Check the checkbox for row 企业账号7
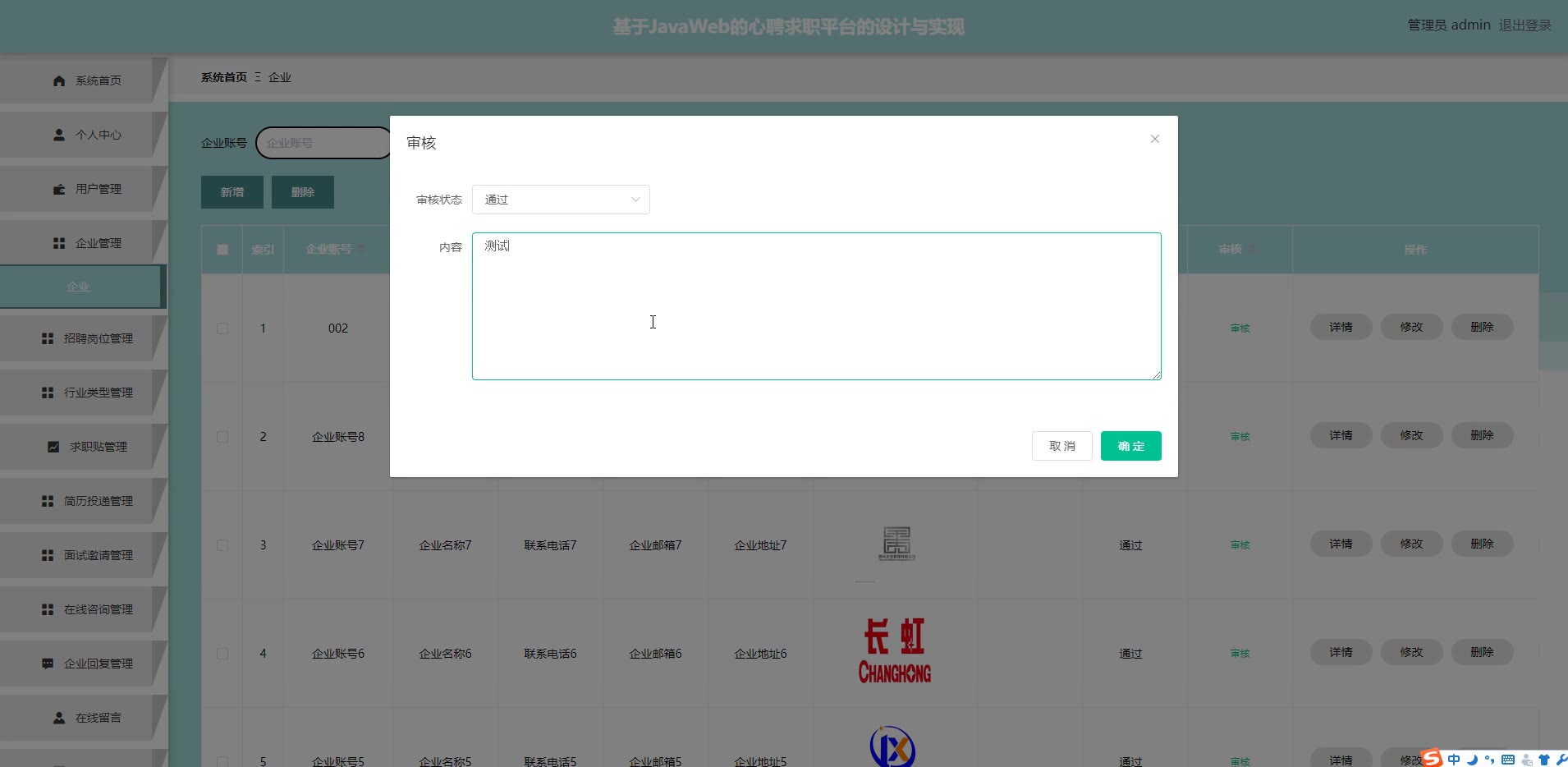1568x767 pixels. (222, 545)
